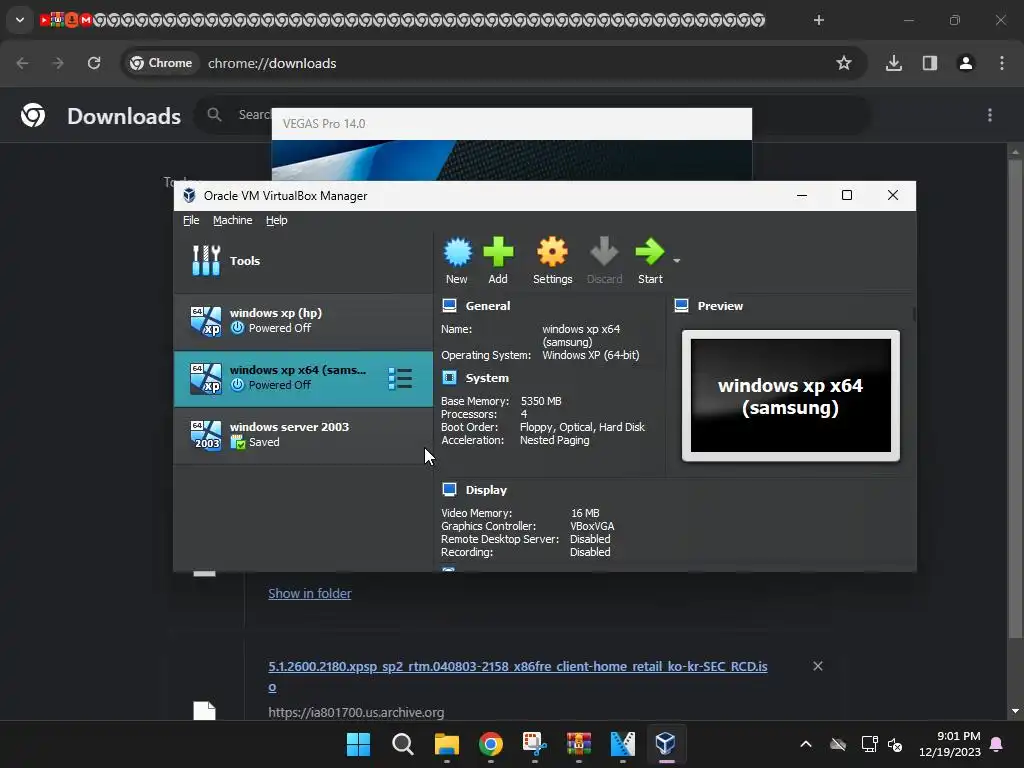Click the VirtualBox logo in title bar
The height and width of the screenshot is (768, 1024).
pyautogui.click(x=189, y=195)
